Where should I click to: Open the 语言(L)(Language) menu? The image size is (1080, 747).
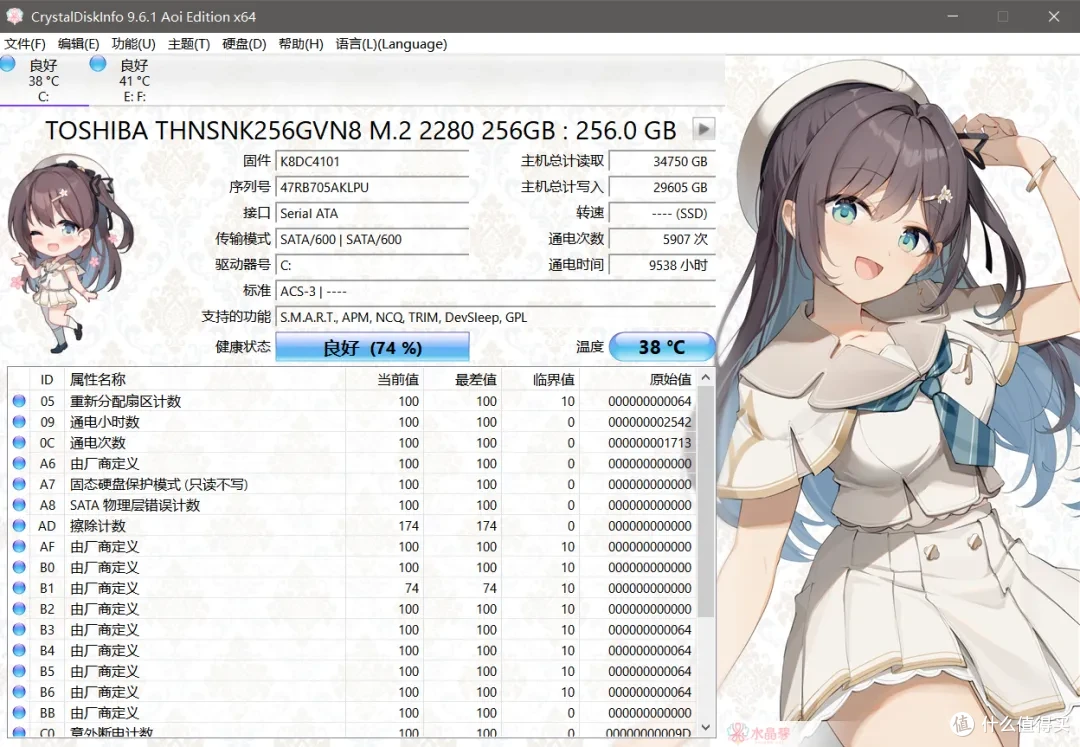pyautogui.click(x=391, y=44)
